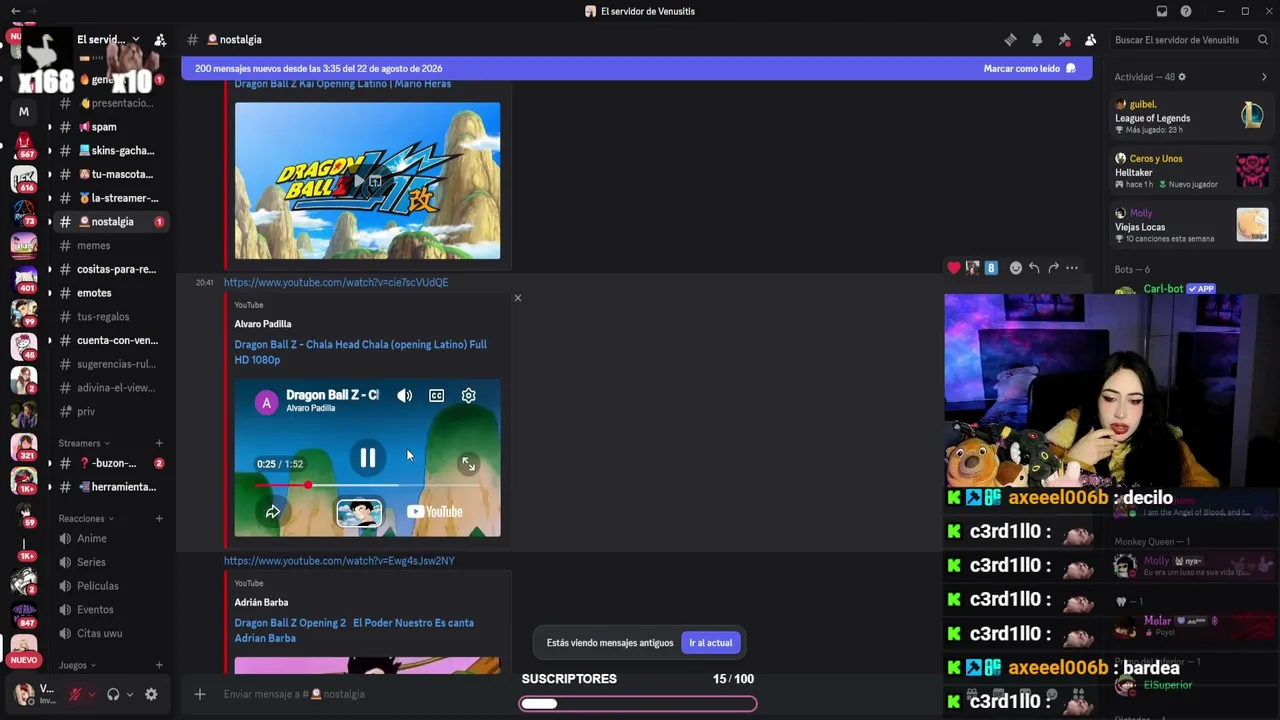
Task: Open the Threads icon in channel header
Action: point(1010,40)
